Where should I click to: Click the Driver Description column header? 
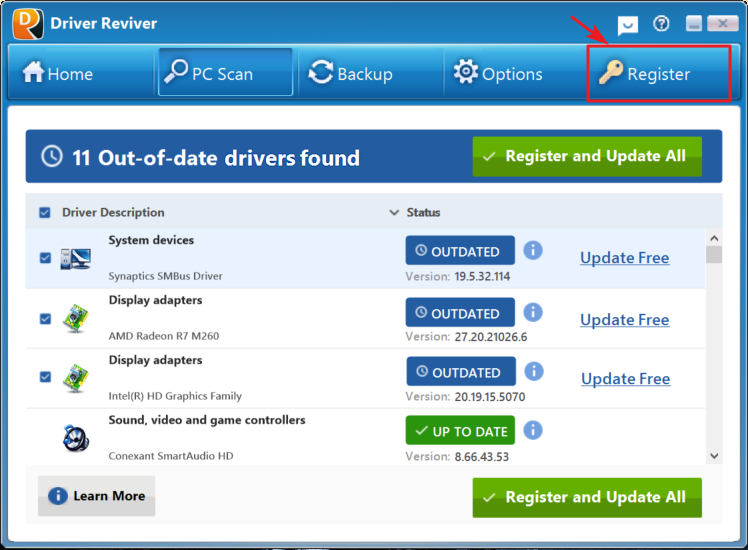(x=113, y=212)
